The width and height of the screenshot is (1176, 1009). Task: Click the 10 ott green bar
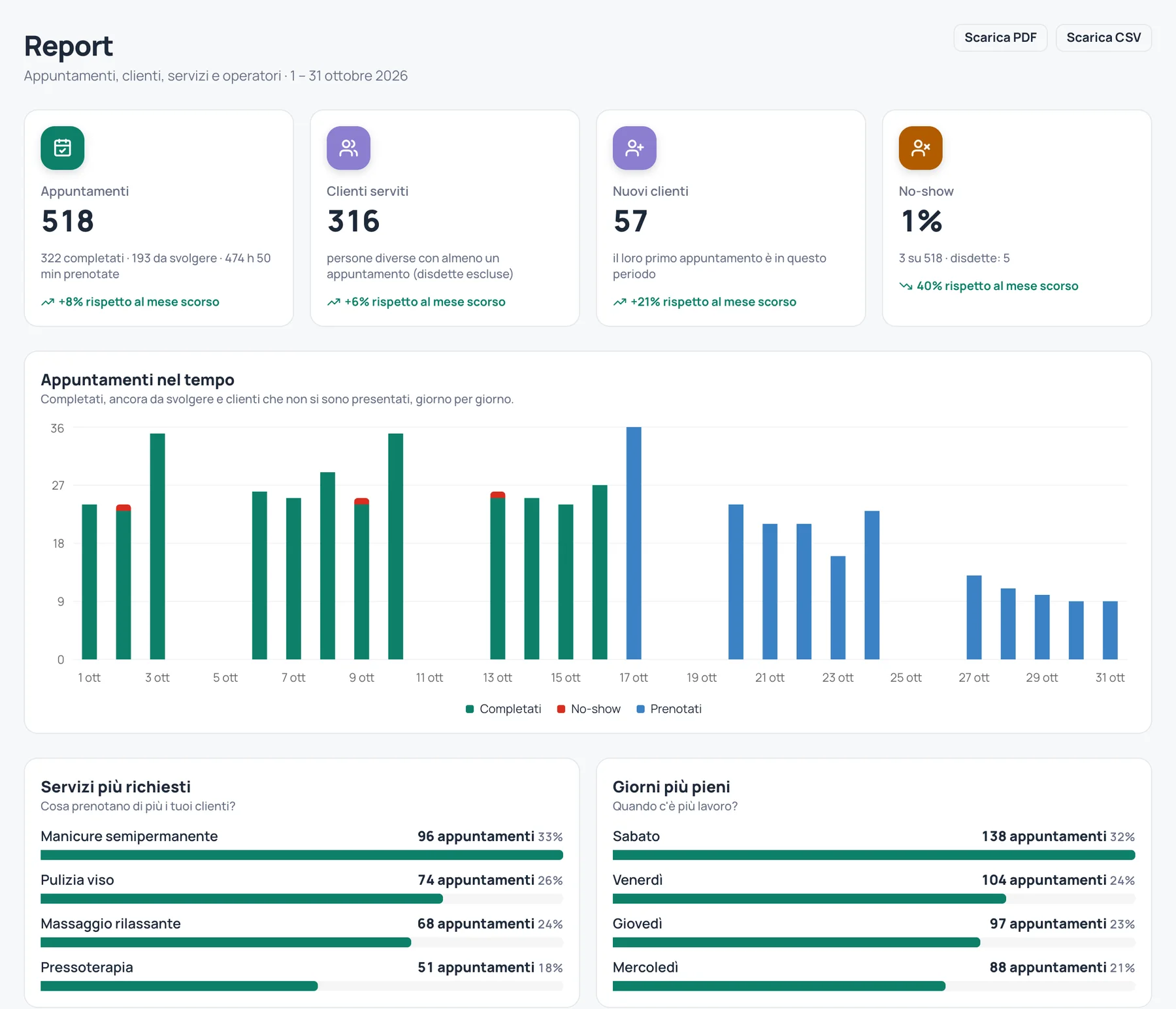(x=395, y=546)
